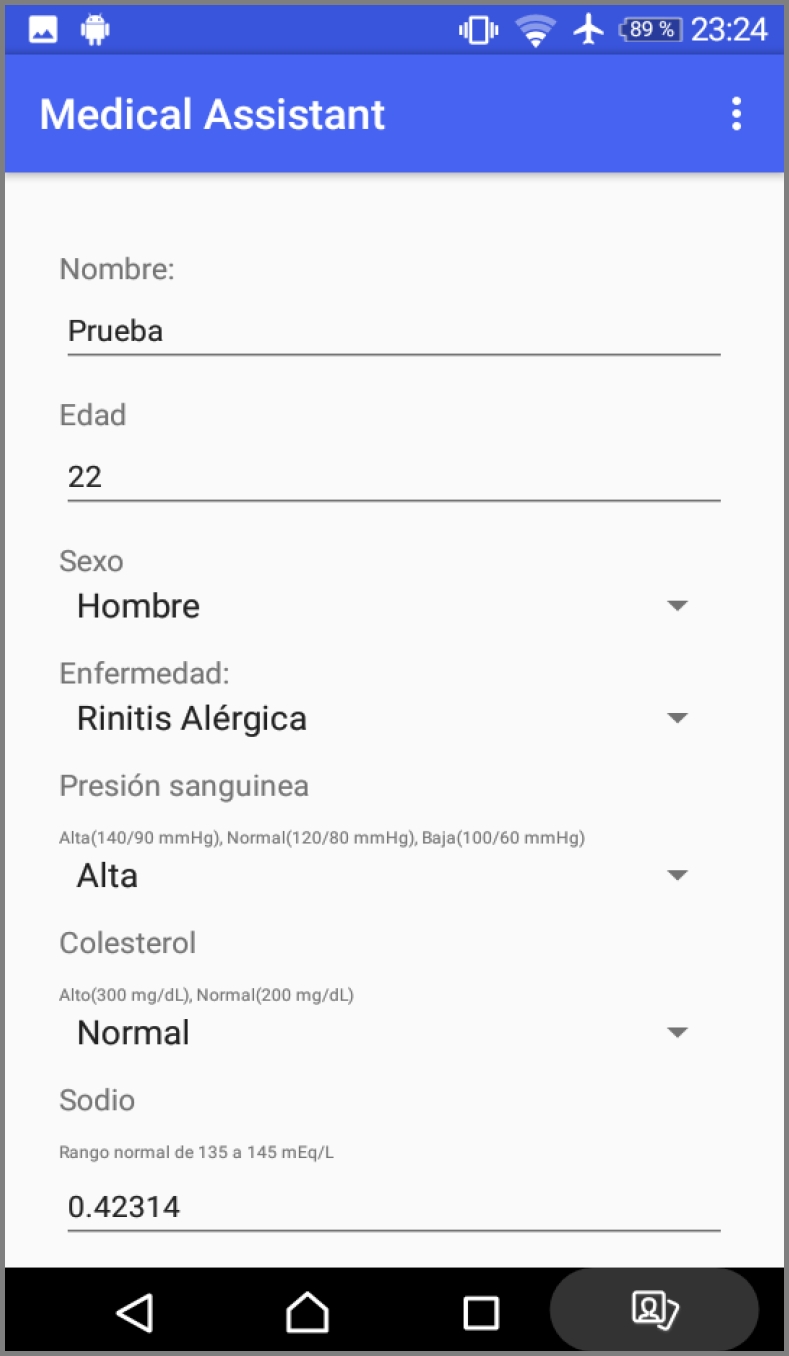The height and width of the screenshot is (1356, 789).
Task: Tap the Android debug notification icon
Action: click(95, 30)
